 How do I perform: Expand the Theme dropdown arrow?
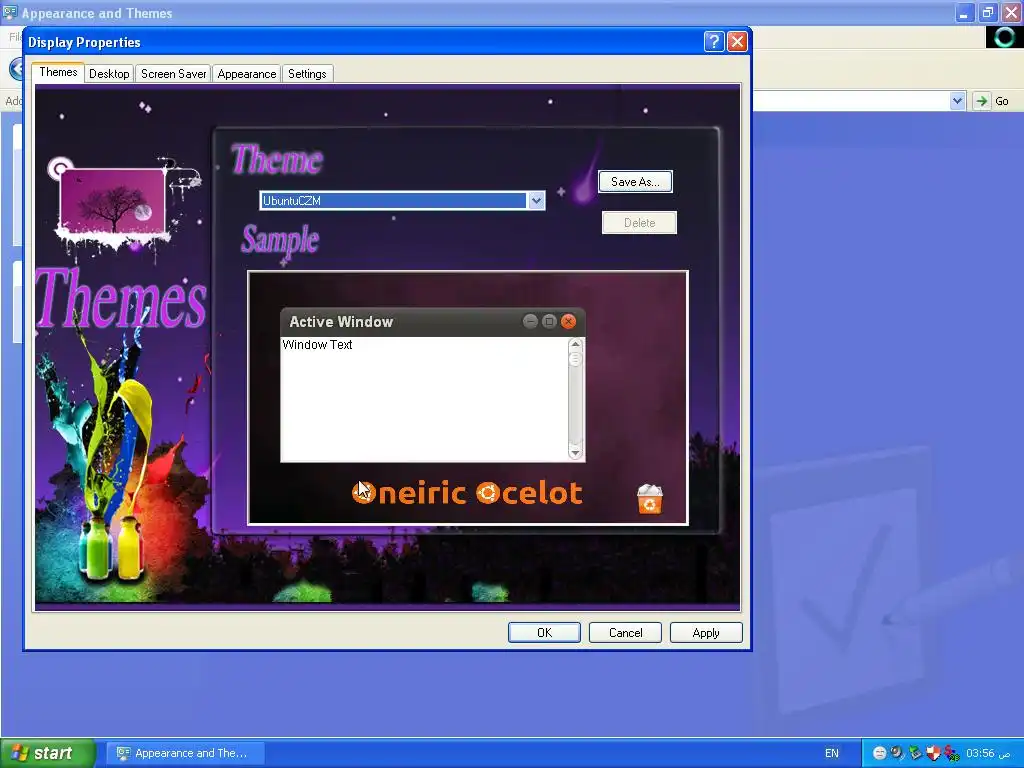pyautogui.click(x=536, y=200)
